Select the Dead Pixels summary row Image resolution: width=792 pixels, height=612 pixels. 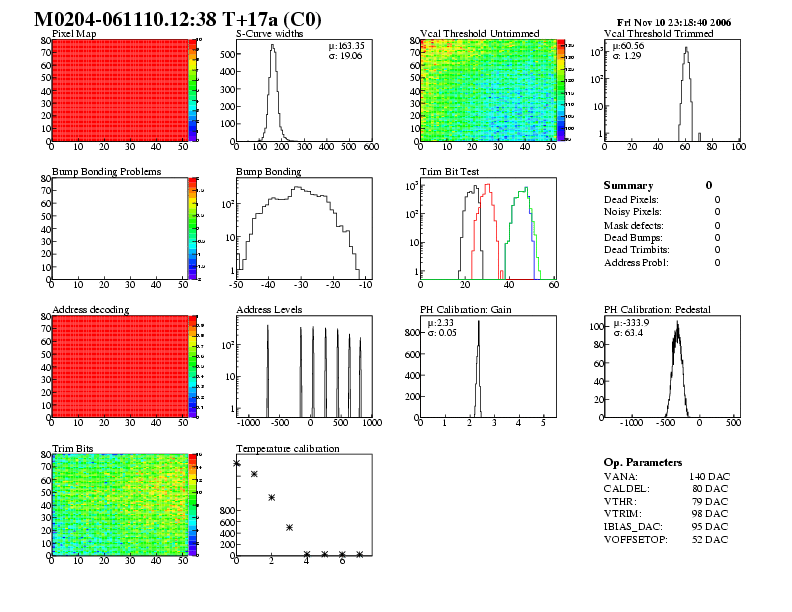coord(661,200)
